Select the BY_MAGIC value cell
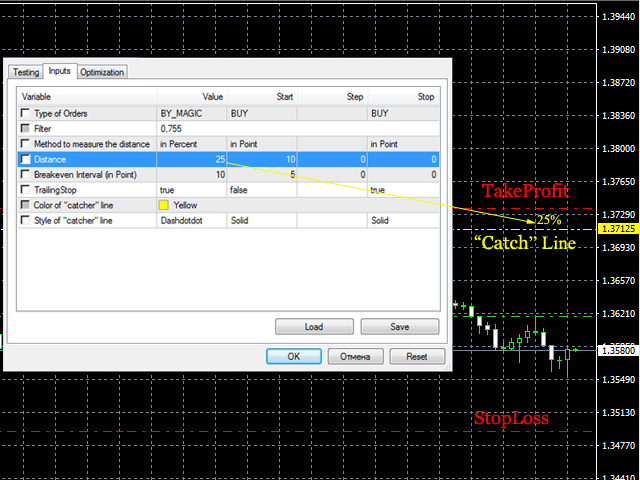Viewport: 640px width, 480px height. [192, 113]
